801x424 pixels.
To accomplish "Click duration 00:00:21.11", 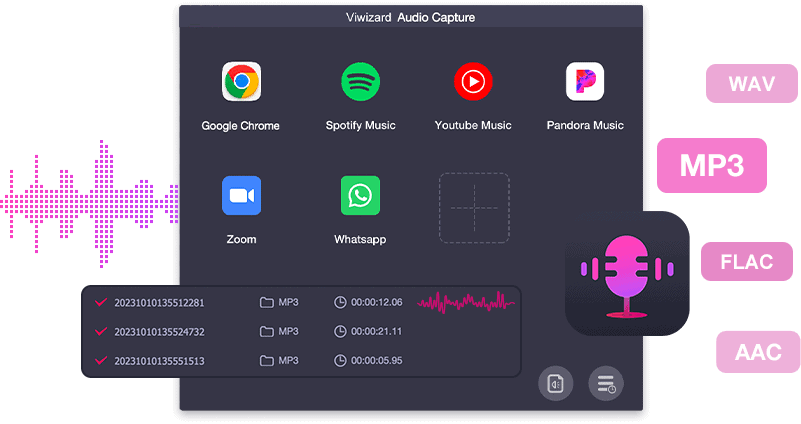I will [376, 332].
